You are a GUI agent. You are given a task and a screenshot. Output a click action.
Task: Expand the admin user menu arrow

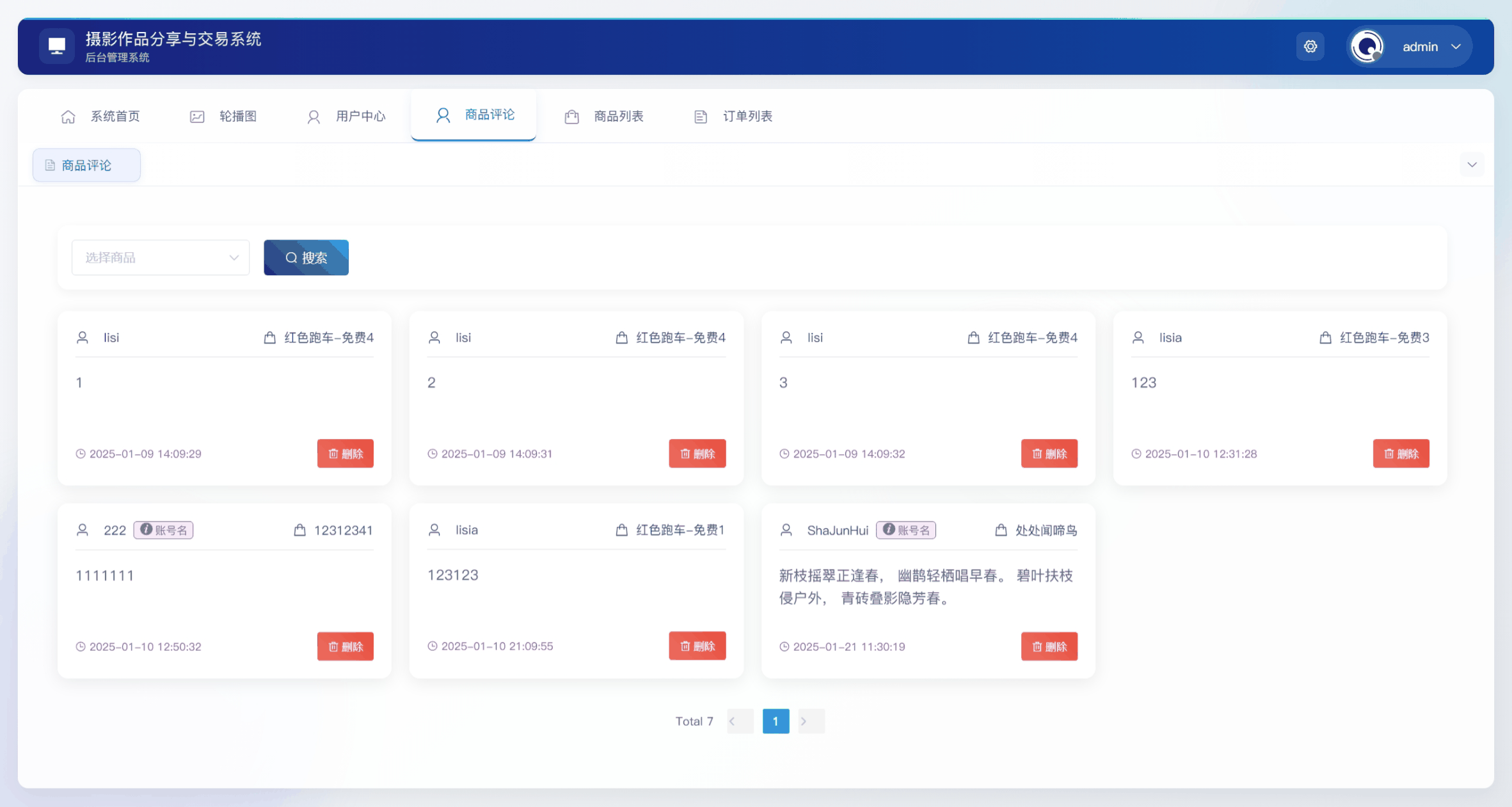point(1456,47)
